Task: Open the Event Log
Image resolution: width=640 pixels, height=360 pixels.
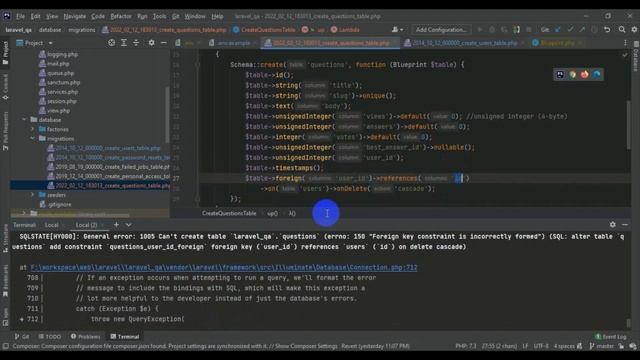Action: click(610, 337)
